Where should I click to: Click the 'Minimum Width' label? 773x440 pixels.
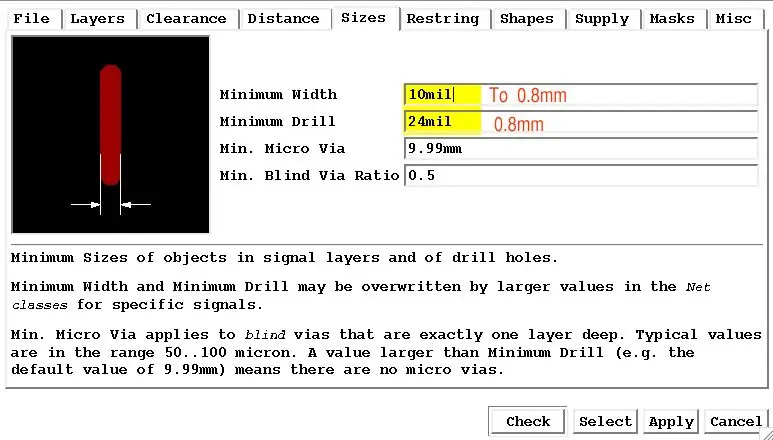(279, 95)
